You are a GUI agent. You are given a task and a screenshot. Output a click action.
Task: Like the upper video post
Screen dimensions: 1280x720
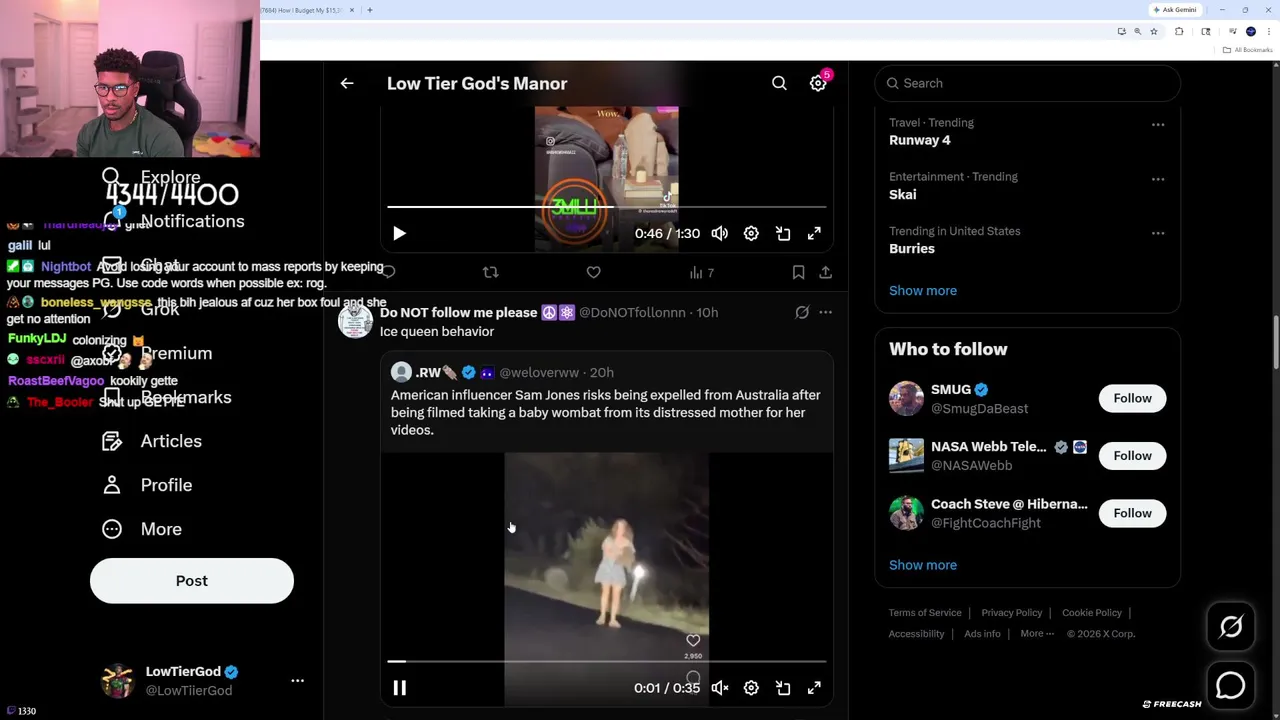pos(593,272)
